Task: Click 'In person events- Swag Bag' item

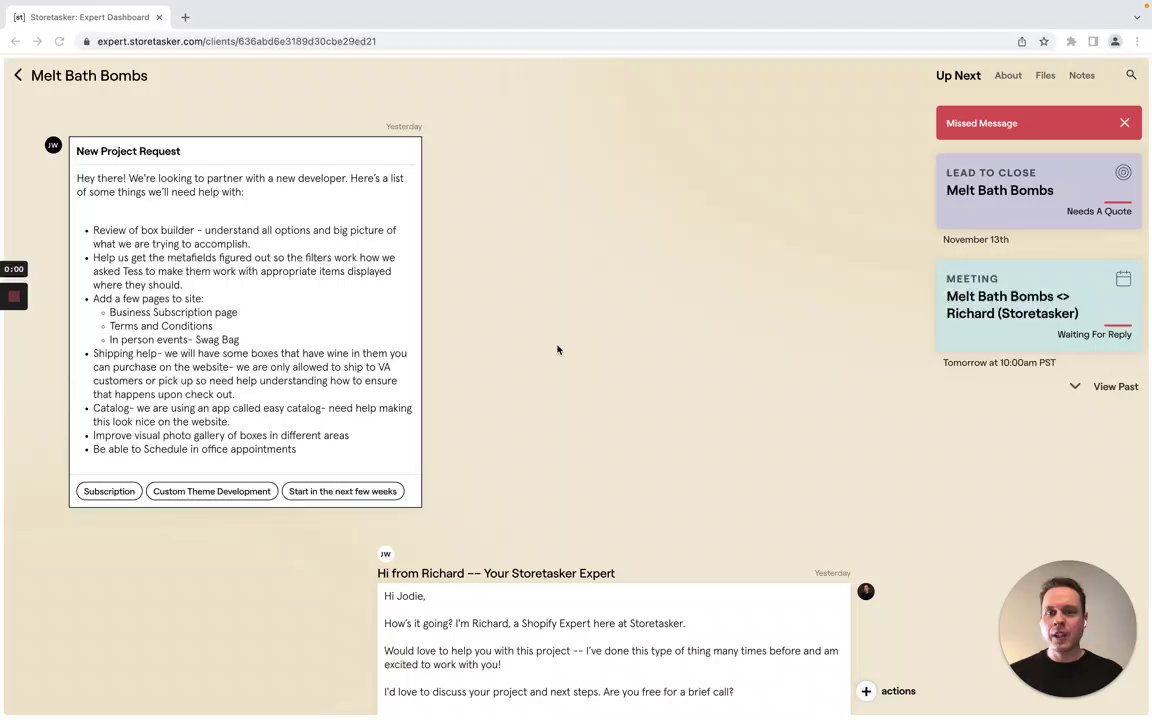Action: pos(174,339)
